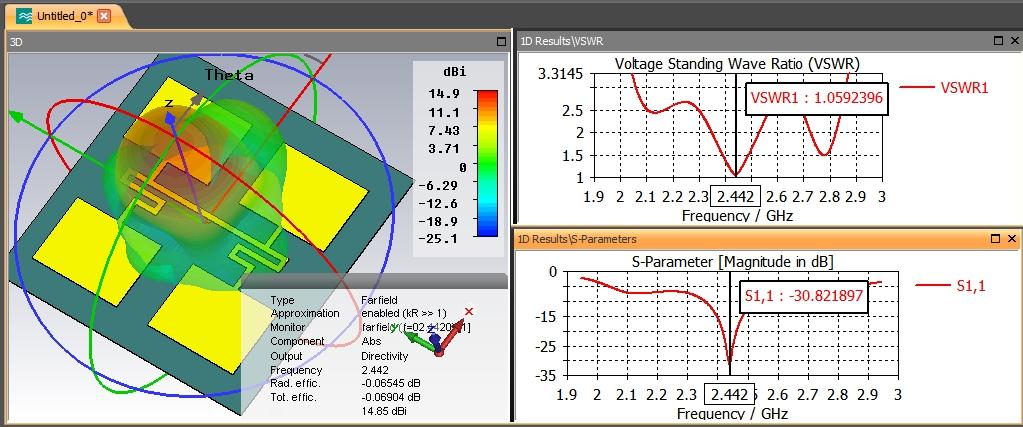Select the S1,1 legend entry
Screen dimensions: 1023x427
(x=951, y=285)
